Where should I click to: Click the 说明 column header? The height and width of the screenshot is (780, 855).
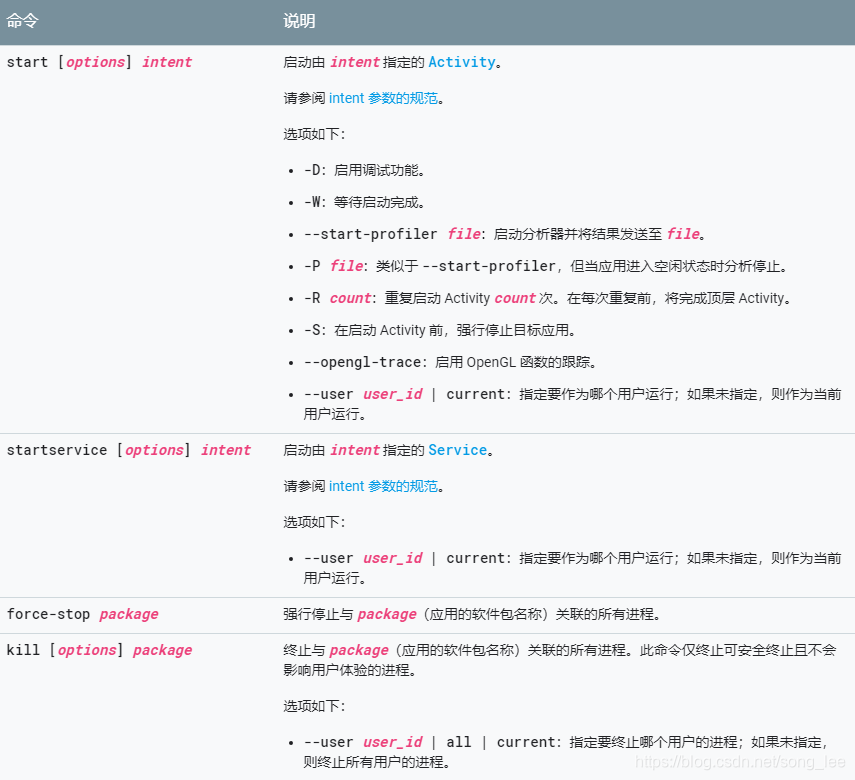(x=299, y=21)
